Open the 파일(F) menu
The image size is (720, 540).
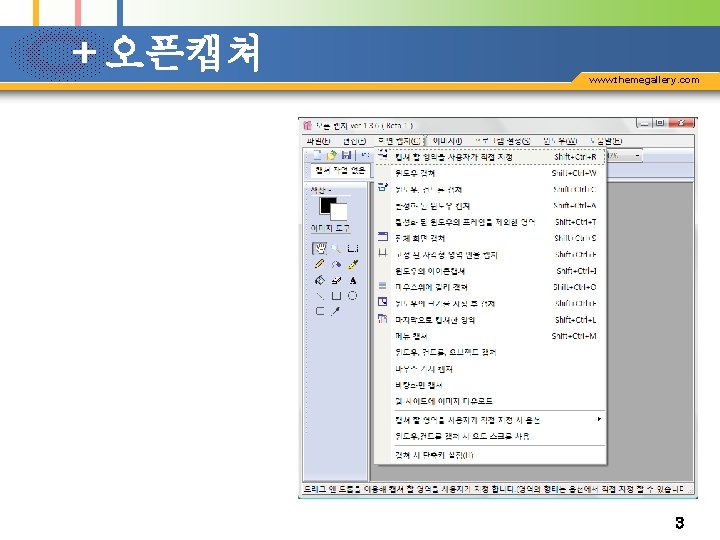click(318, 141)
